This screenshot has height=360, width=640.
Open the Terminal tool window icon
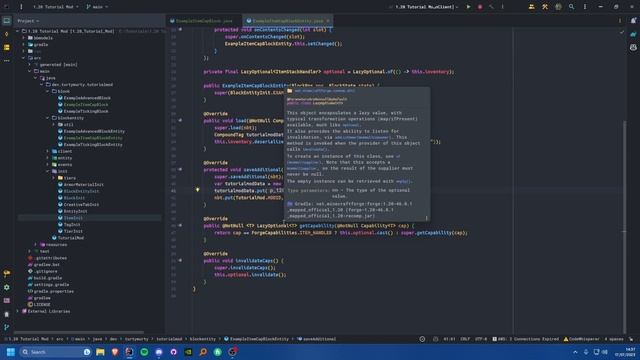7,300
